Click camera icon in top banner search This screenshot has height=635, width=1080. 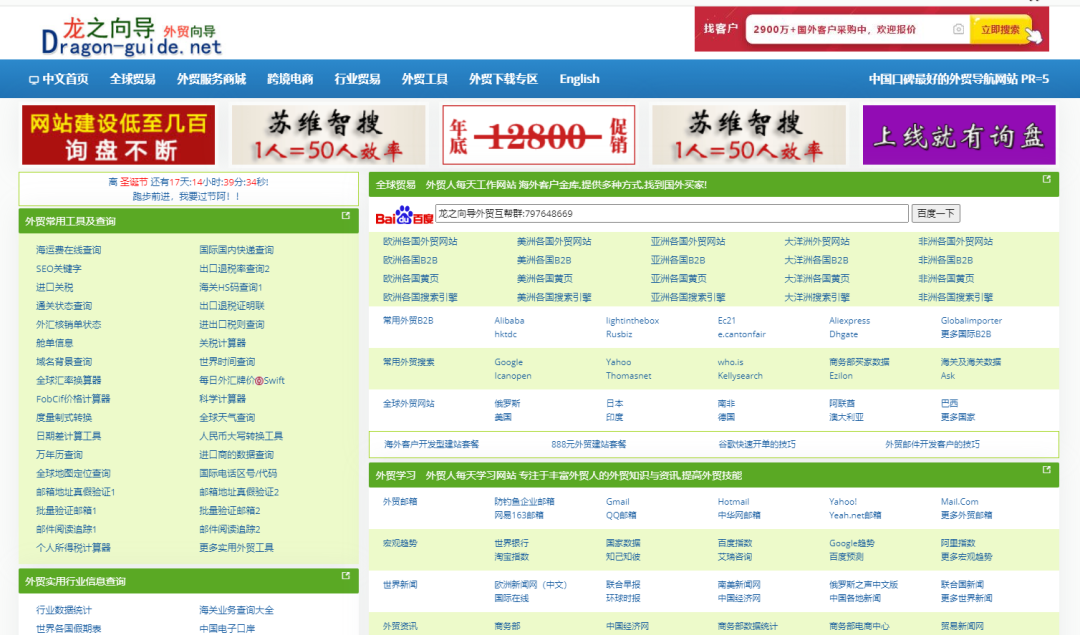point(958,30)
